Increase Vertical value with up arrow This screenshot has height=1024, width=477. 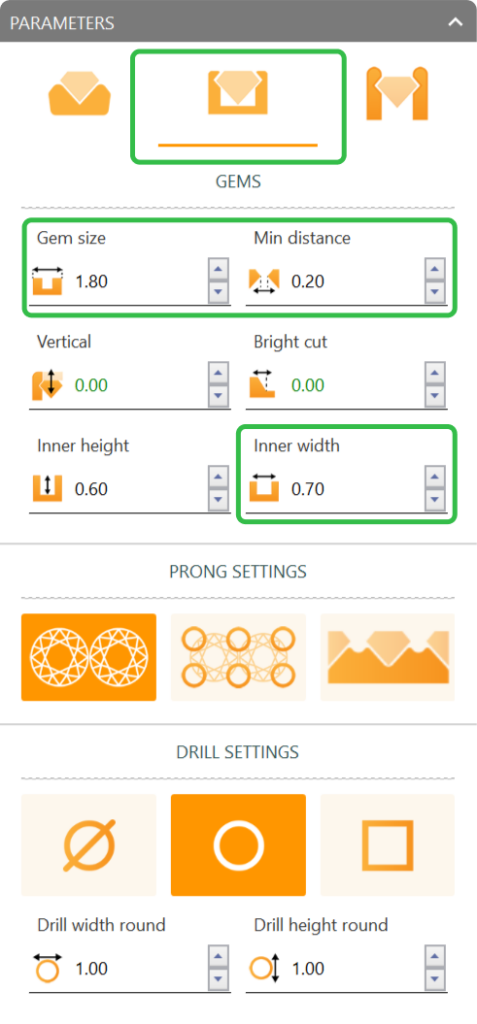tap(218, 373)
